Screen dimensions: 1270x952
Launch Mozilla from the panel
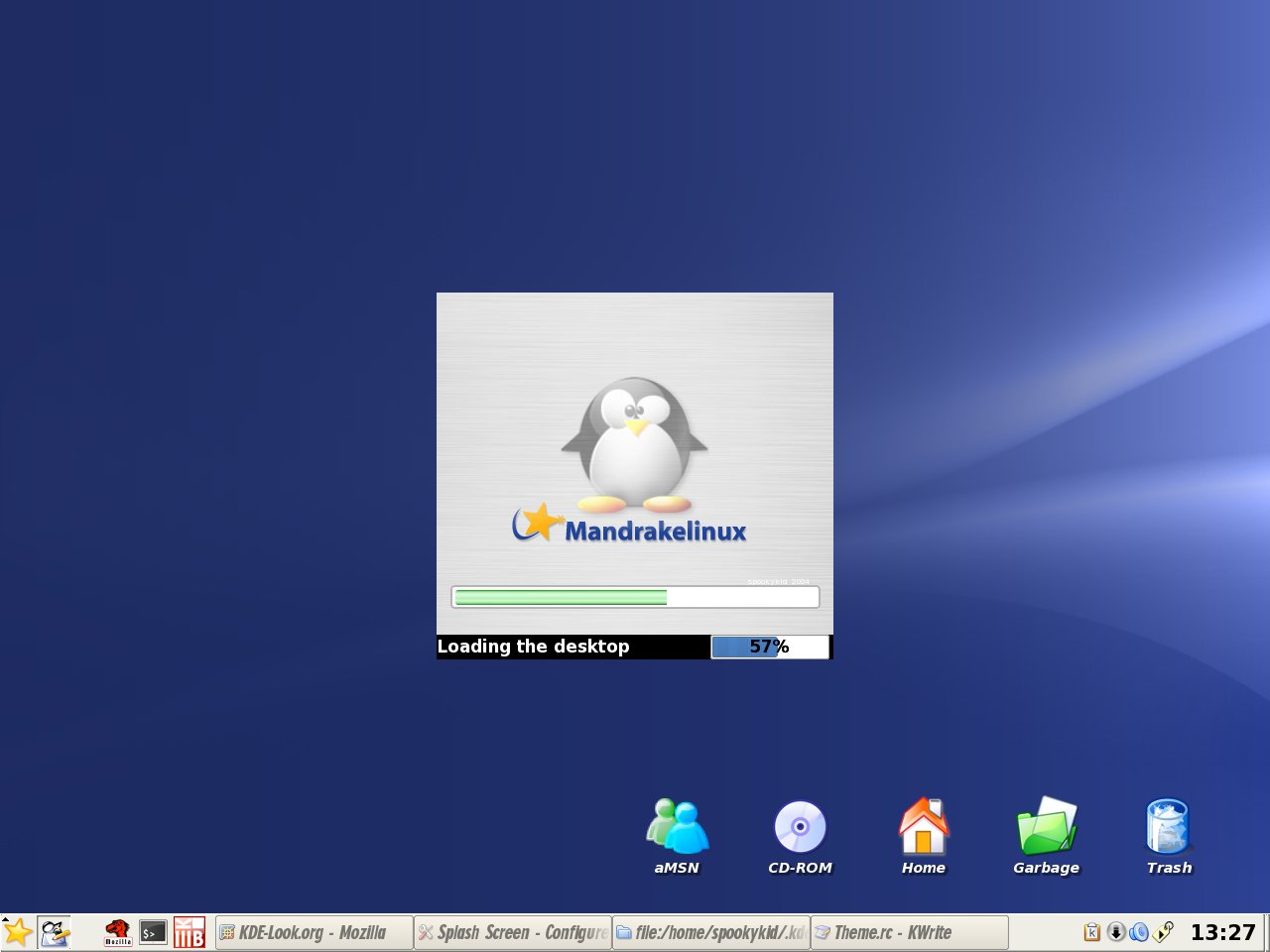118,932
